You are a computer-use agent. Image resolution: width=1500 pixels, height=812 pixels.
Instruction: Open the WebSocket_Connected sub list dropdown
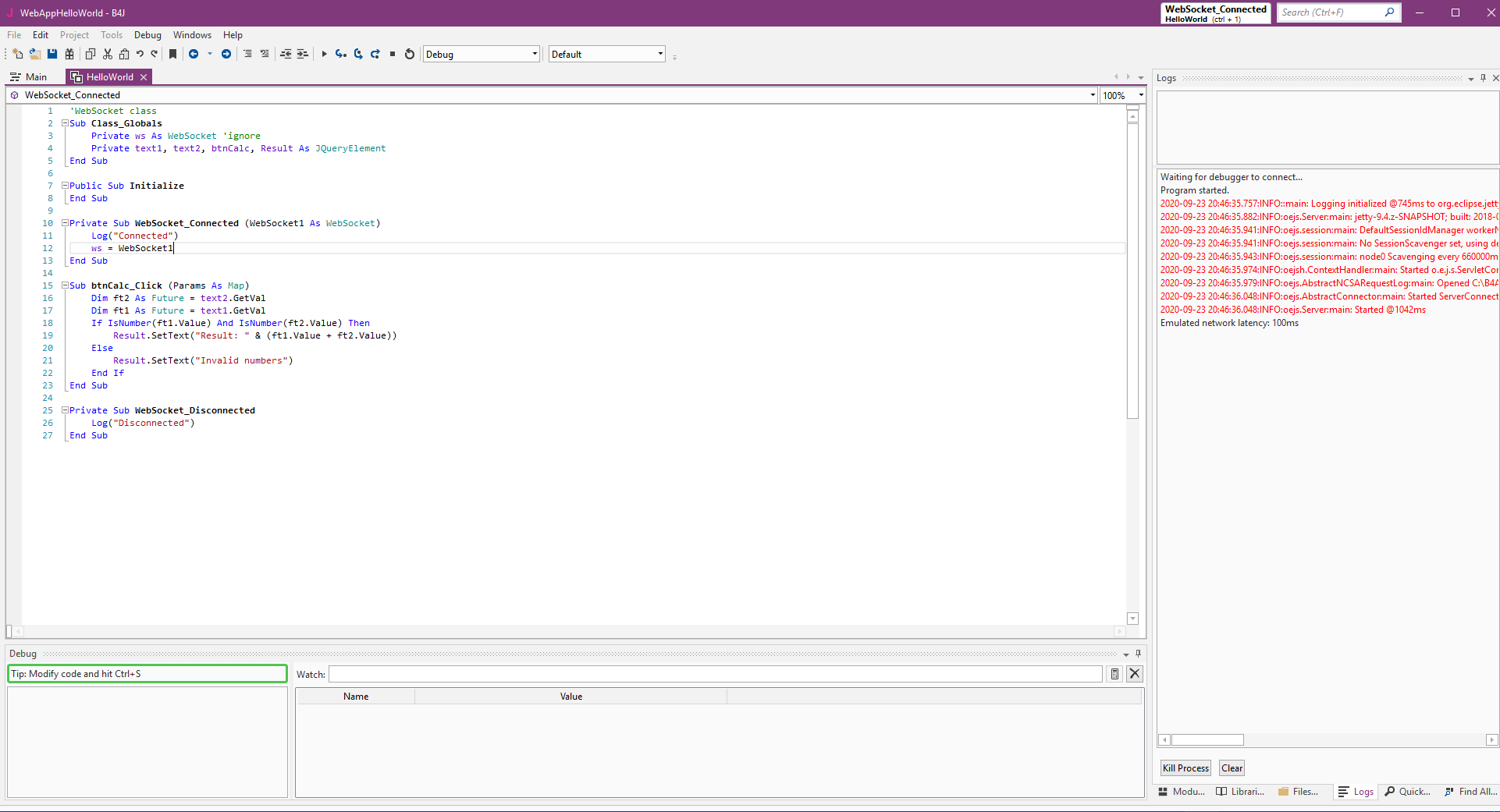point(1093,95)
